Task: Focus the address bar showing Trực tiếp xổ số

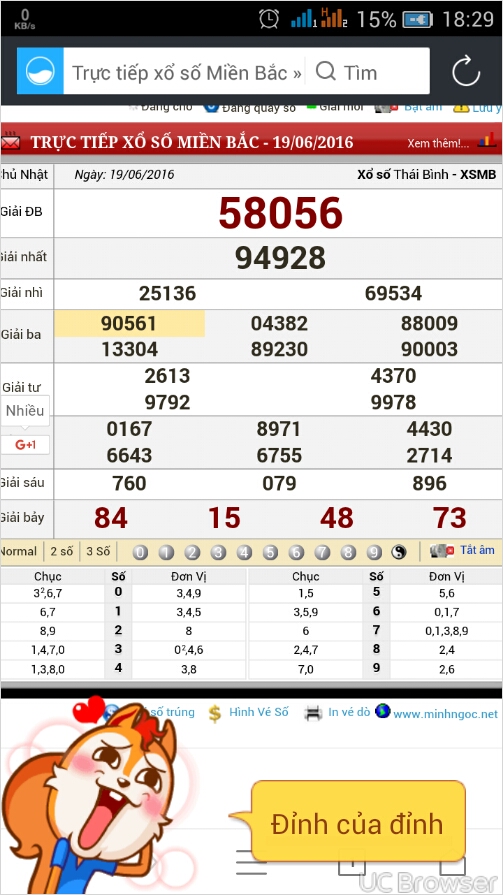Action: (186, 72)
